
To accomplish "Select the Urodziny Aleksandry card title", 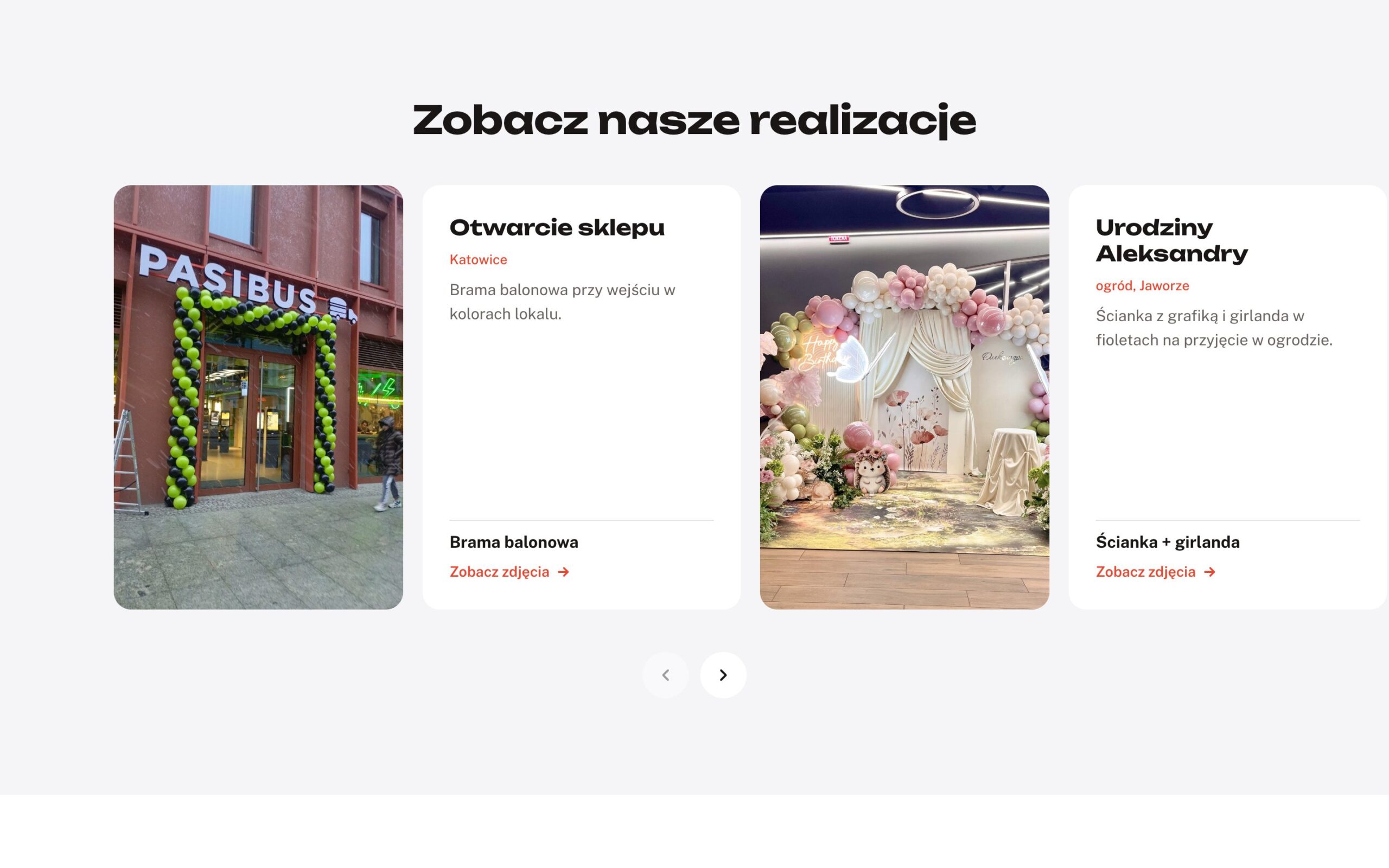I will coord(1171,240).
